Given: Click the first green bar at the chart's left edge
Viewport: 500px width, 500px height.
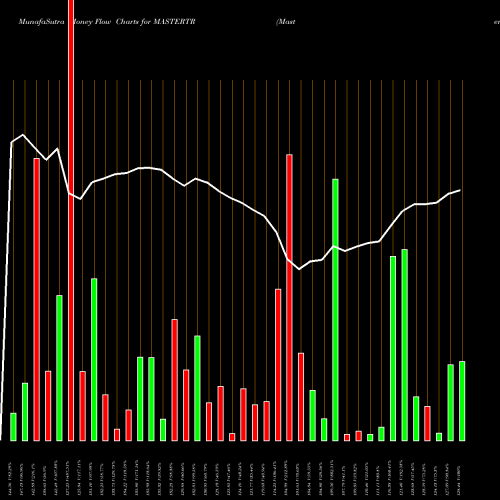Looking at the screenshot, I should (13, 427).
